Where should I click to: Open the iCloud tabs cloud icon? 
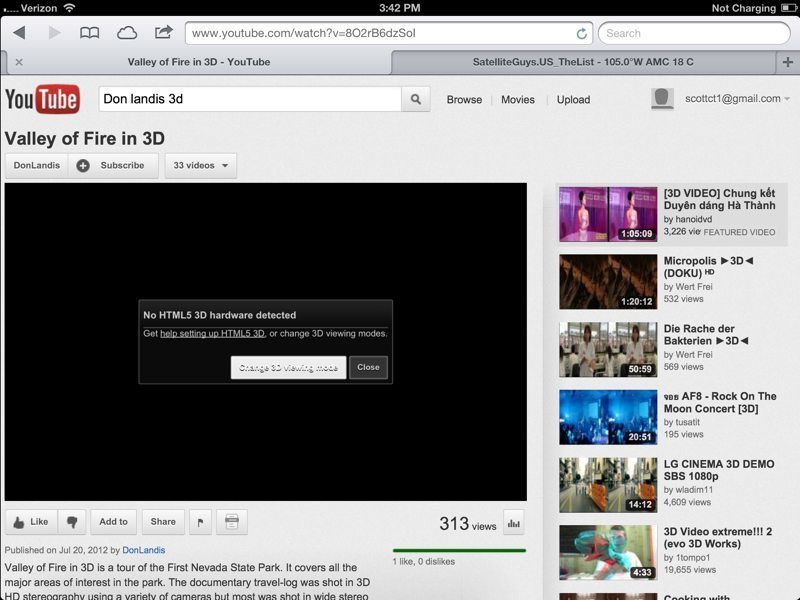click(127, 33)
